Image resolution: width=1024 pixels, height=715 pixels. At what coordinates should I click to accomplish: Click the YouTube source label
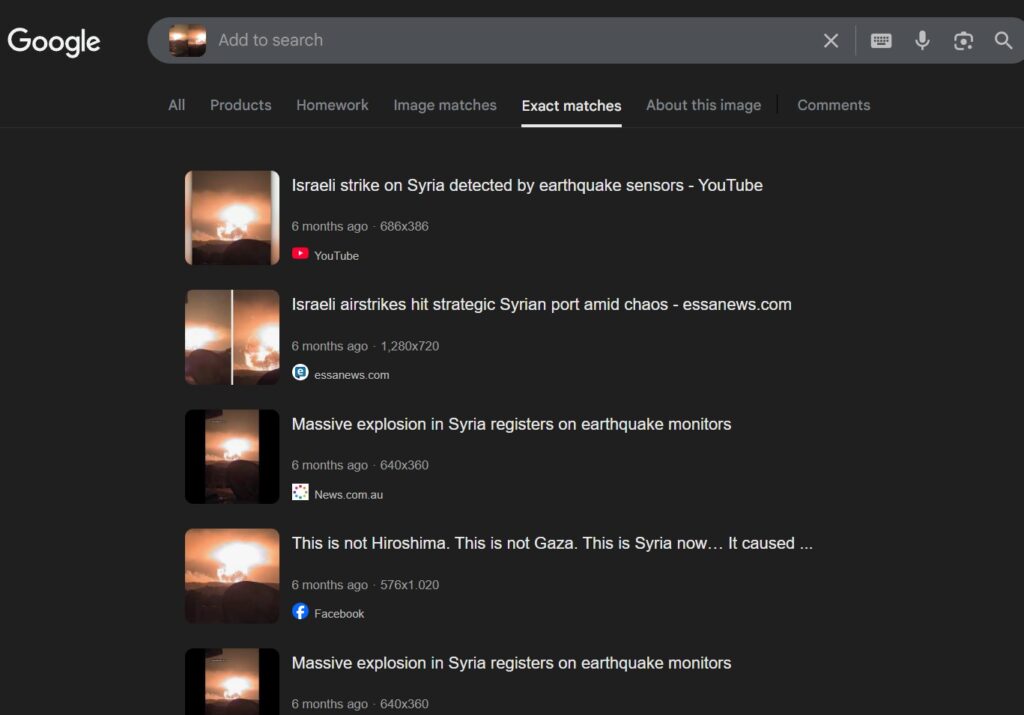pos(336,256)
